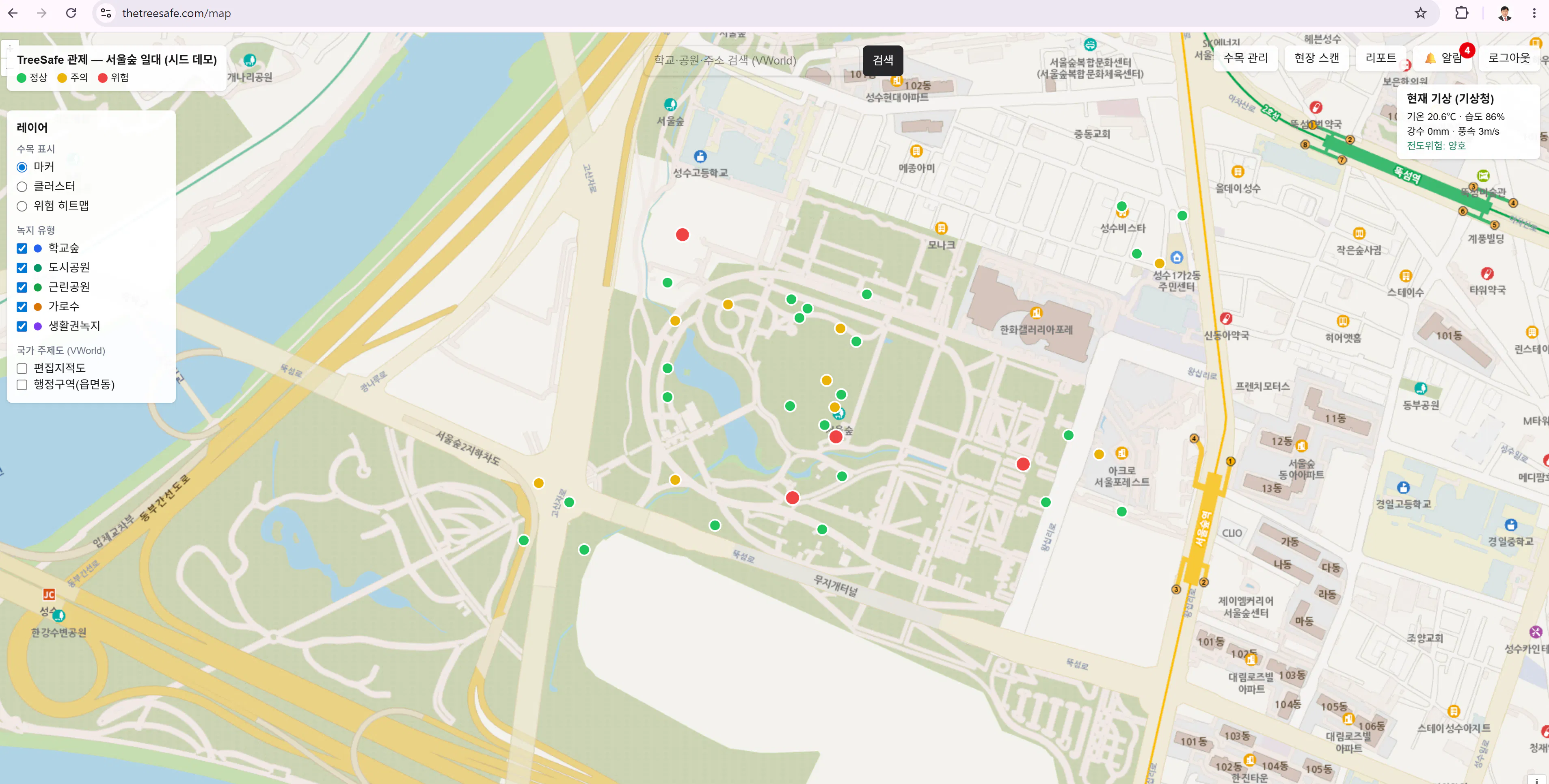Open the 현장 스캔 menu
This screenshot has height=784, width=1549.
1316,58
